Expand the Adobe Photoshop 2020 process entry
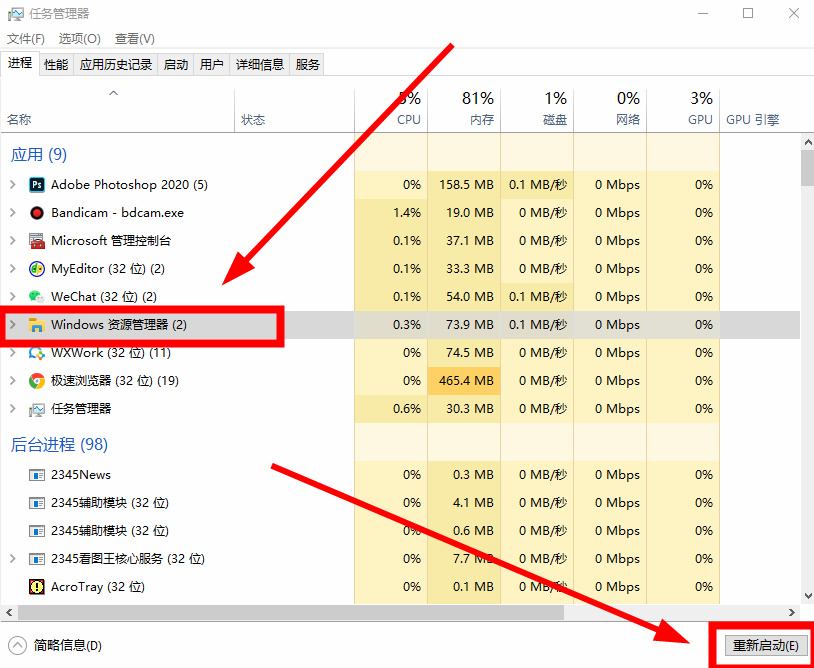The width and height of the screenshot is (814, 668). [x=14, y=184]
